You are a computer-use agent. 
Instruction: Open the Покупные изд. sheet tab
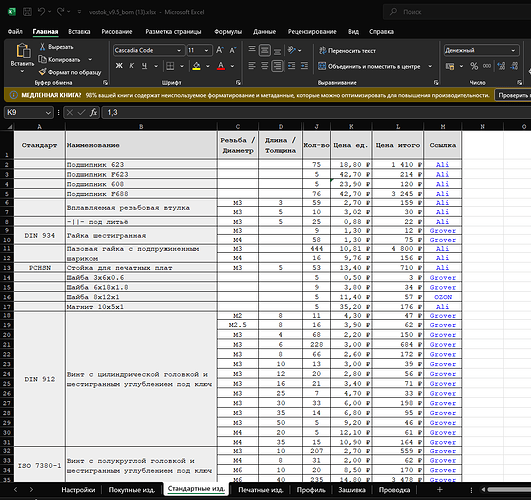(132, 490)
